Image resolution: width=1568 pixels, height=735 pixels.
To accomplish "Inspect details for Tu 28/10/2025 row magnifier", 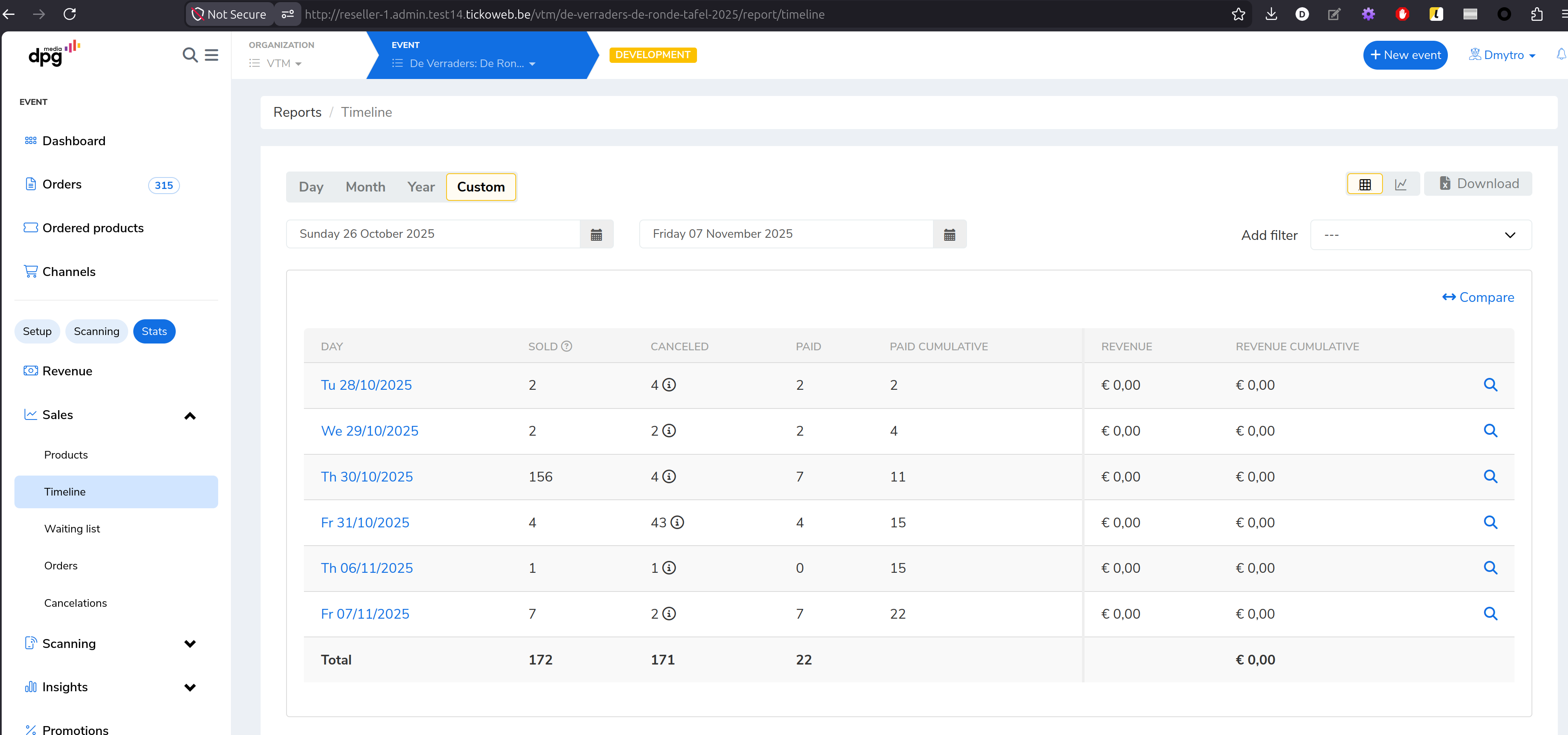I will pyautogui.click(x=1490, y=385).
